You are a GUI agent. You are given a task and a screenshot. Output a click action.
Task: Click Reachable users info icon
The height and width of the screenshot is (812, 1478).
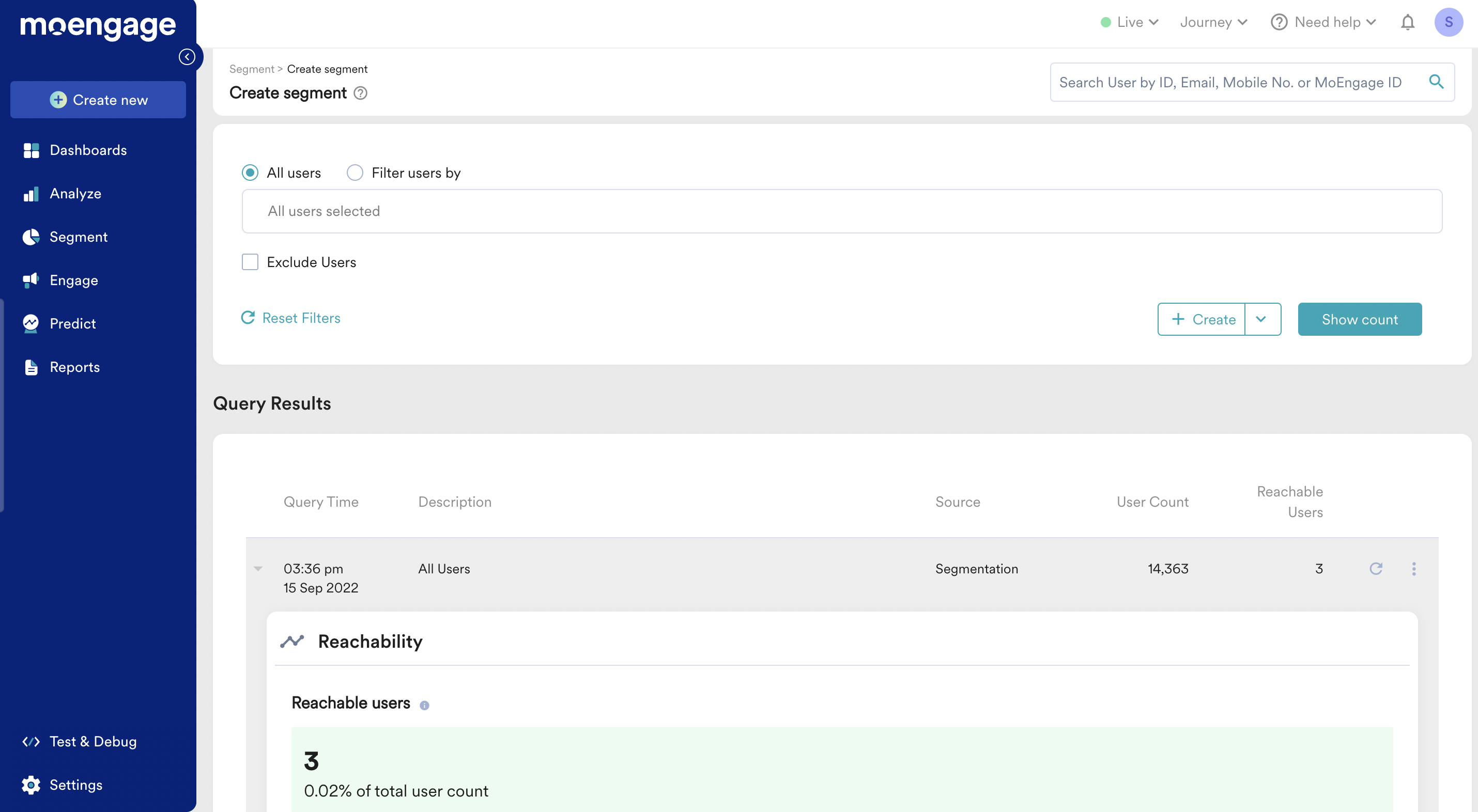[424, 705]
